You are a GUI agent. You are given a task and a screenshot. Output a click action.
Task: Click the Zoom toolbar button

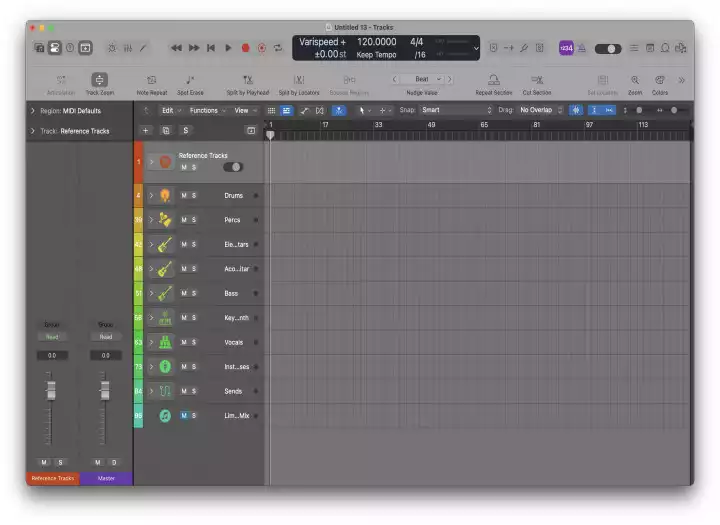coord(635,85)
